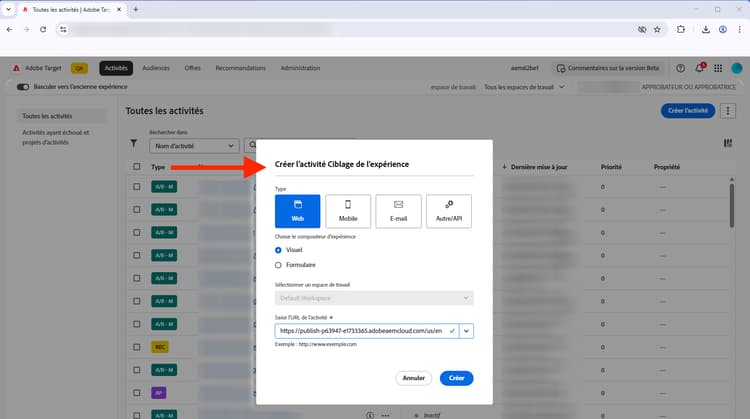Open the Nom d'activité search dropdown
This screenshot has height=419, width=750.
pos(194,146)
